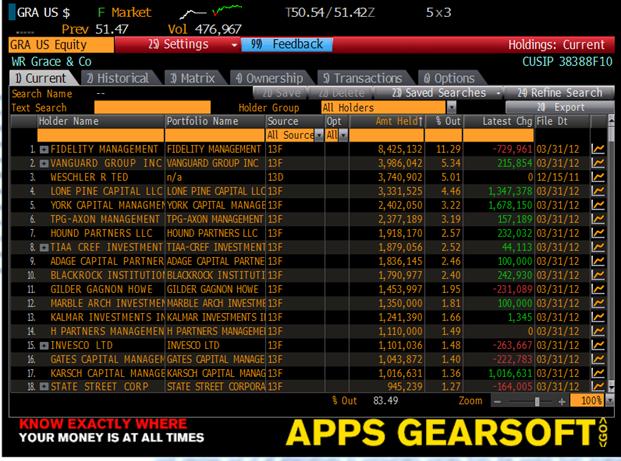Click the Save search button
The height and width of the screenshot is (461, 621).
[280, 93]
